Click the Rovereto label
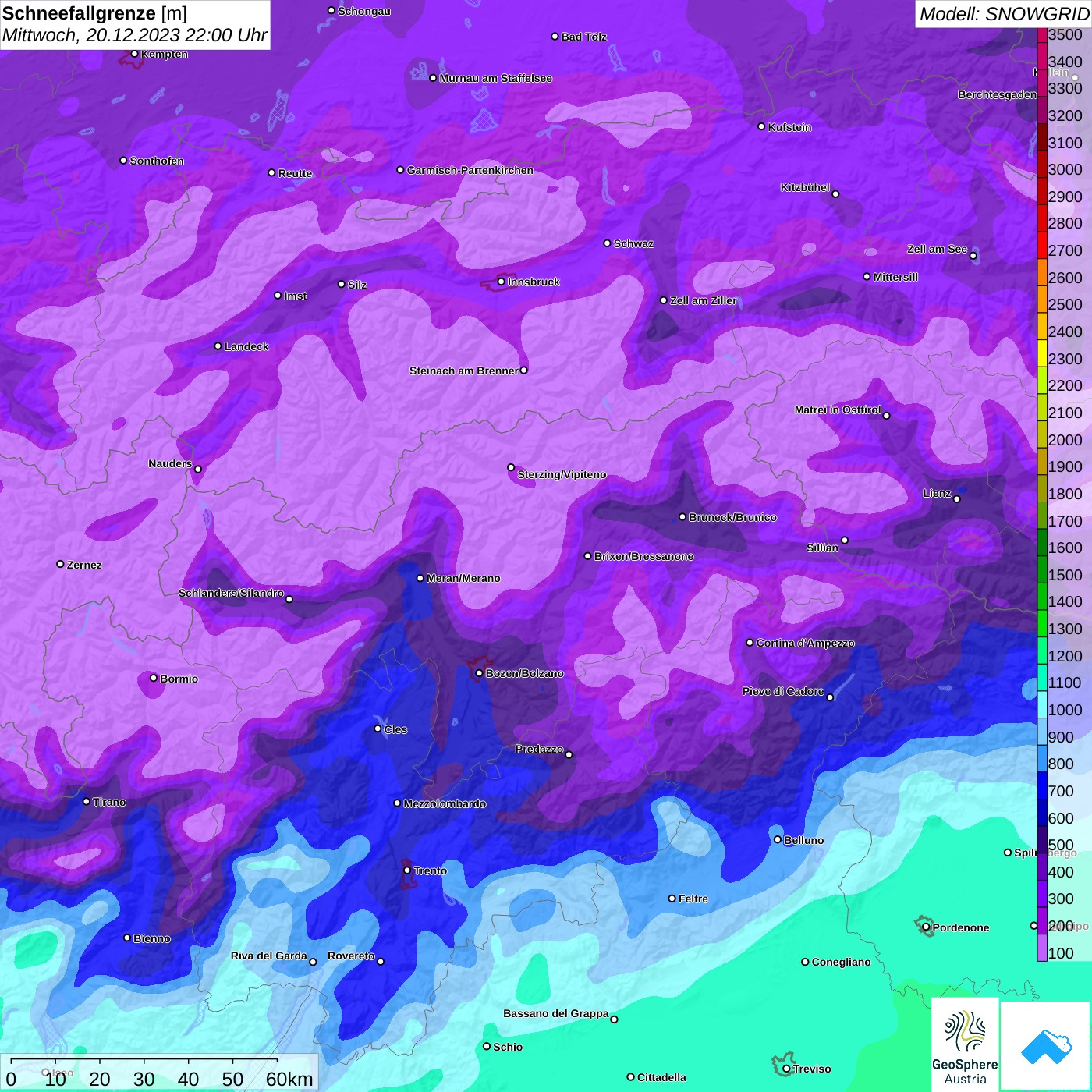The height and width of the screenshot is (1092, 1092). click(x=351, y=955)
